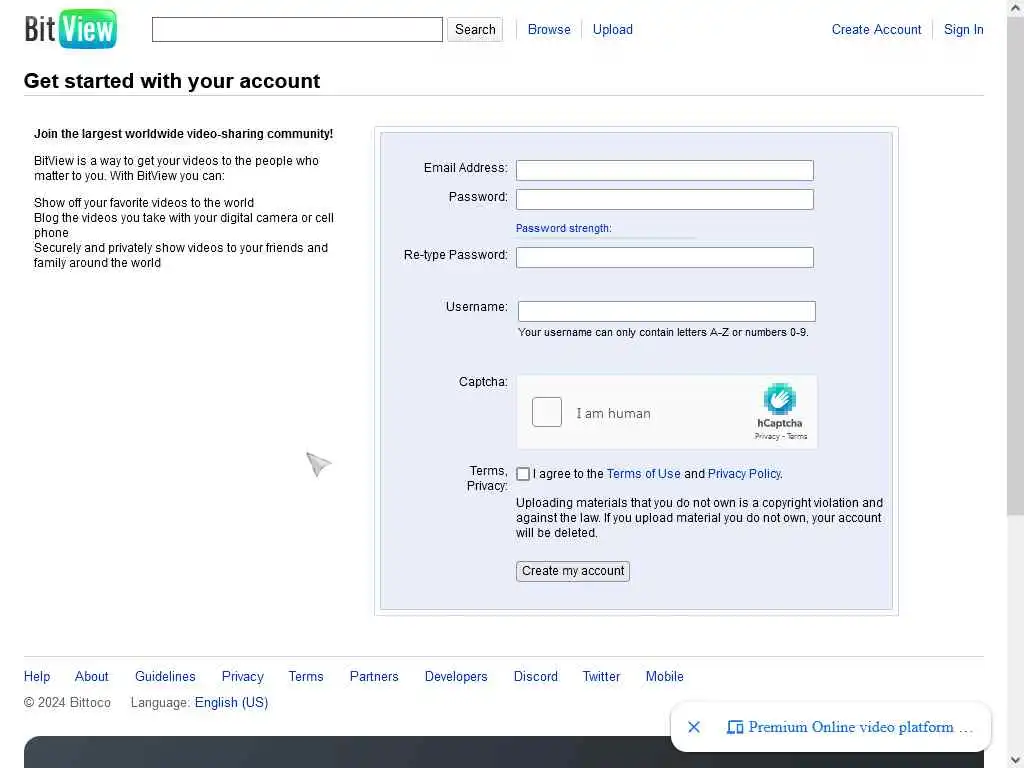
Task: Focus the Email Address field
Action: tap(665, 170)
